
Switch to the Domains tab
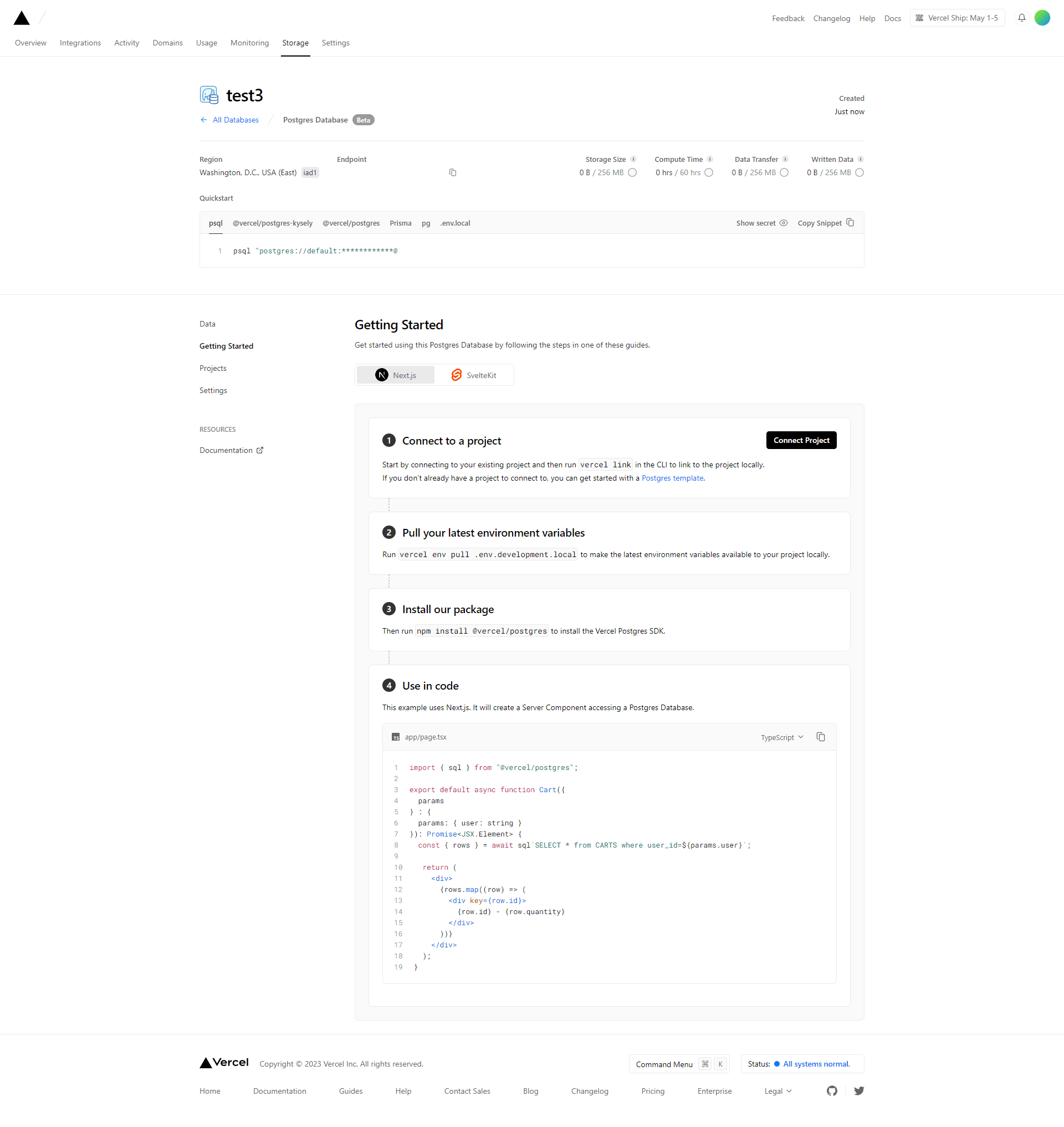(168, 43)
